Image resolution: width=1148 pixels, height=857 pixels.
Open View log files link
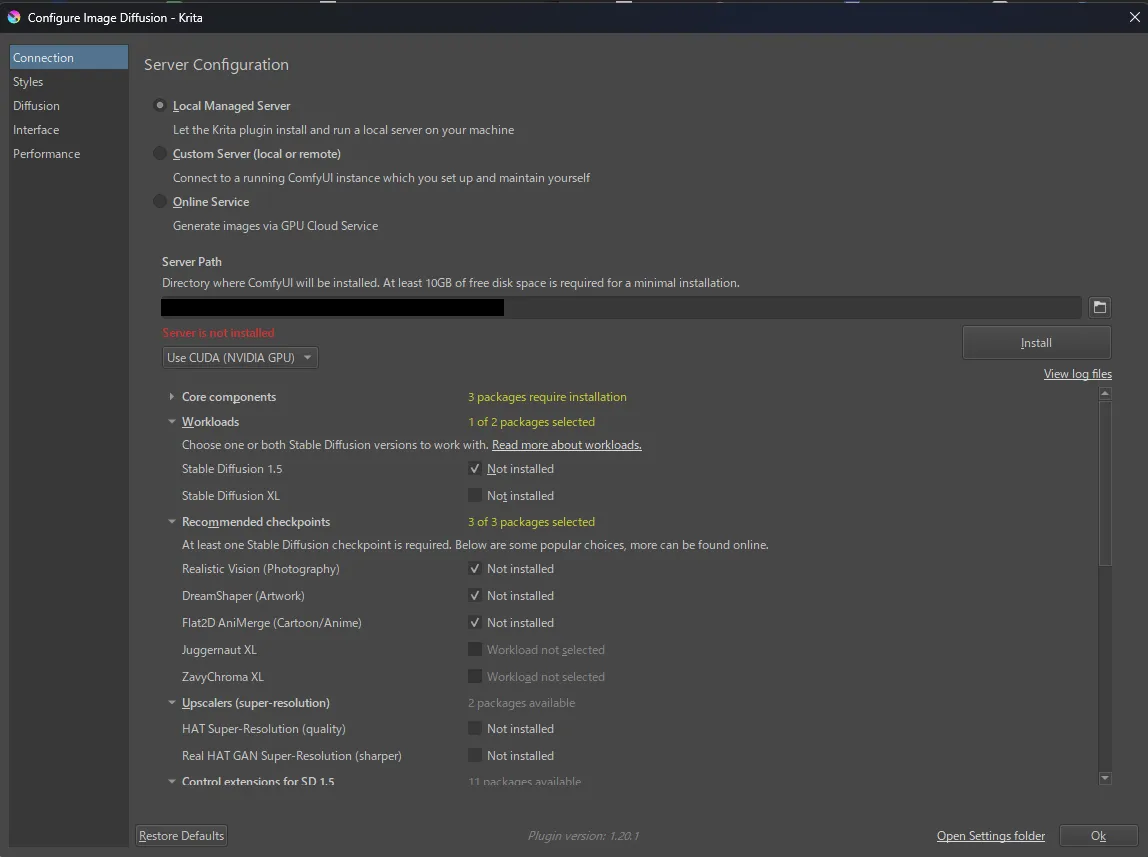1078,374
